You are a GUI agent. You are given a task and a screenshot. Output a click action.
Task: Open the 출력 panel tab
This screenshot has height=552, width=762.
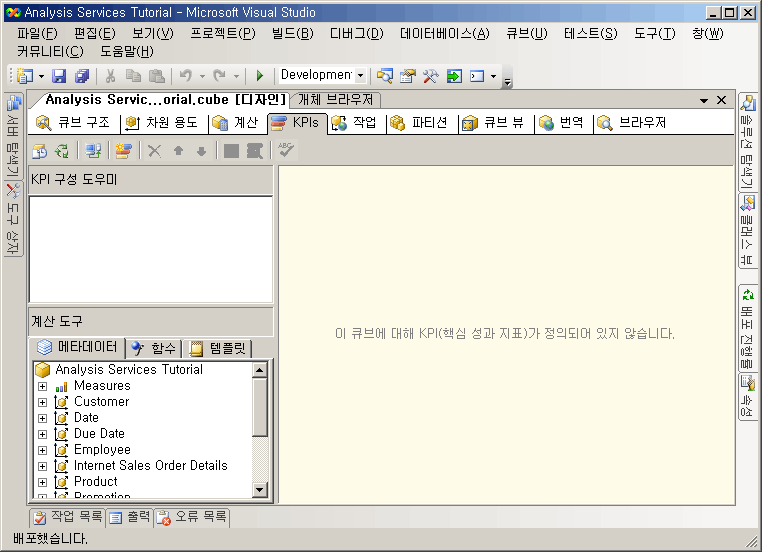(129, 517)
